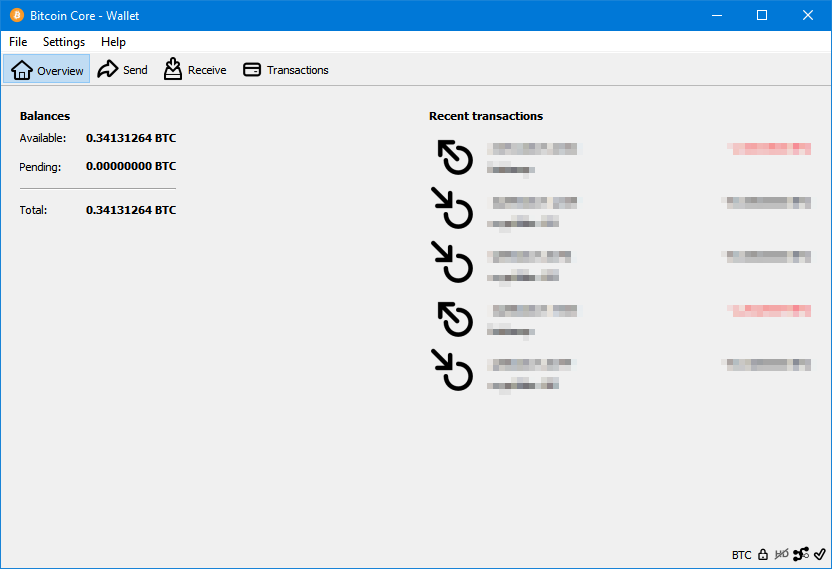Select the third recent transaction icon

pos(452,263)
